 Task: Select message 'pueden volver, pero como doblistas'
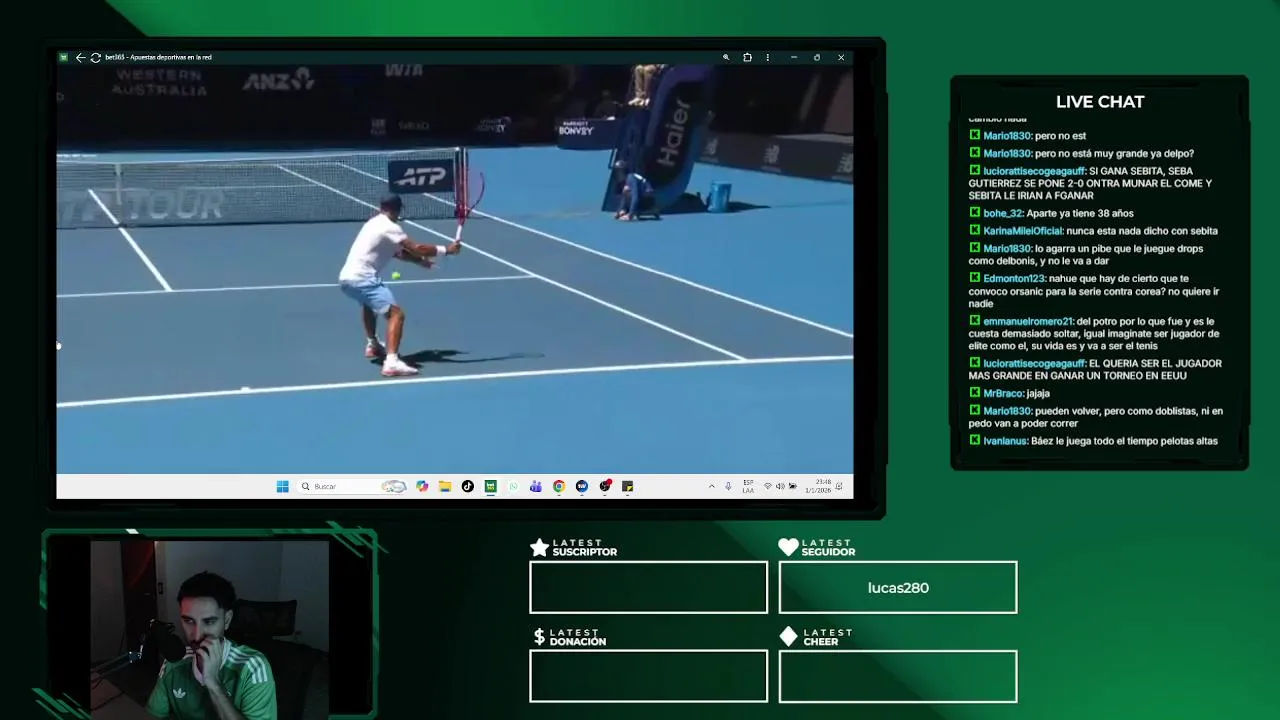pyautogui.click(x=1095, y=417)
